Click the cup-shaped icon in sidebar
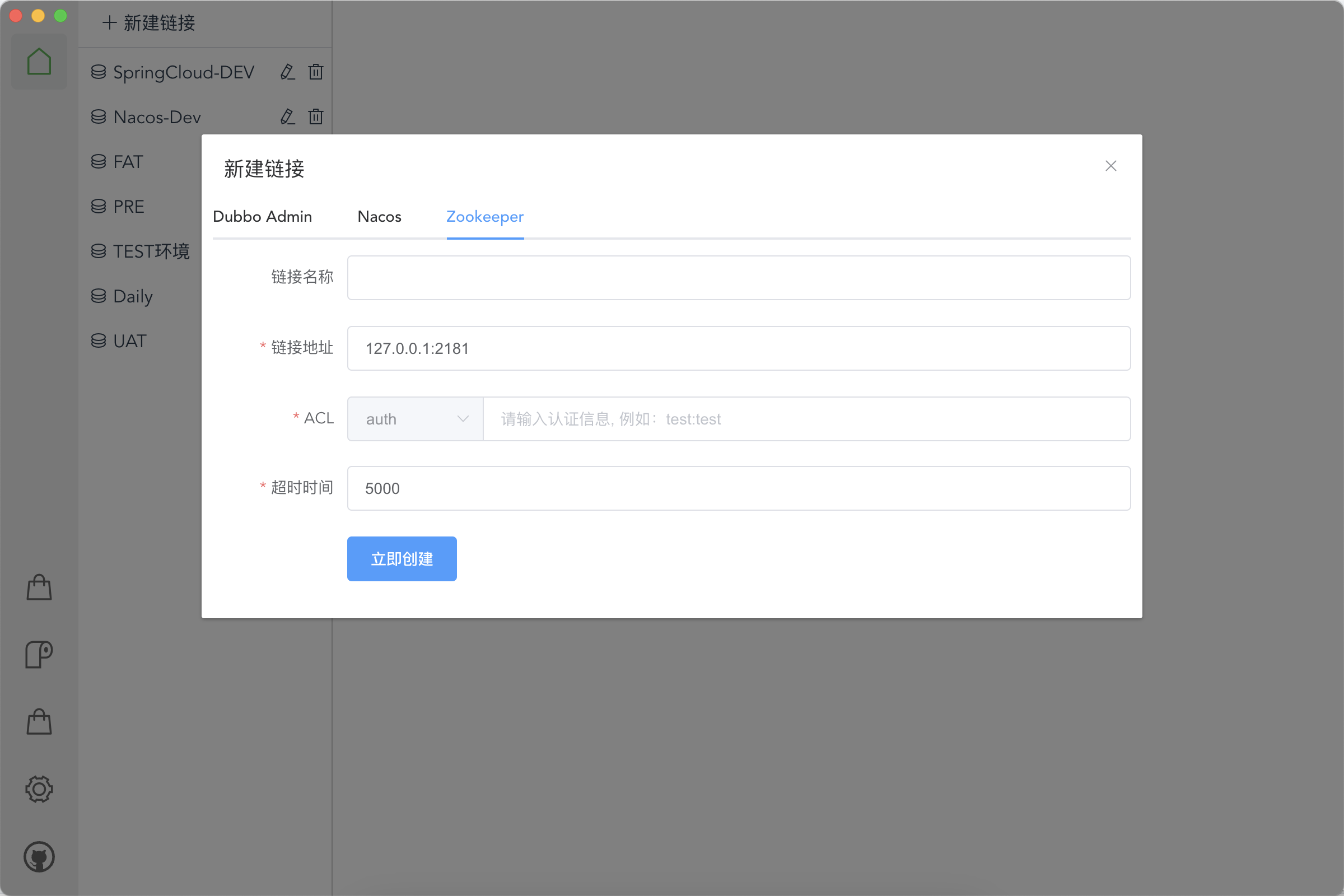The height and width of the screenshot is (896, 1344). click(39, 654)
